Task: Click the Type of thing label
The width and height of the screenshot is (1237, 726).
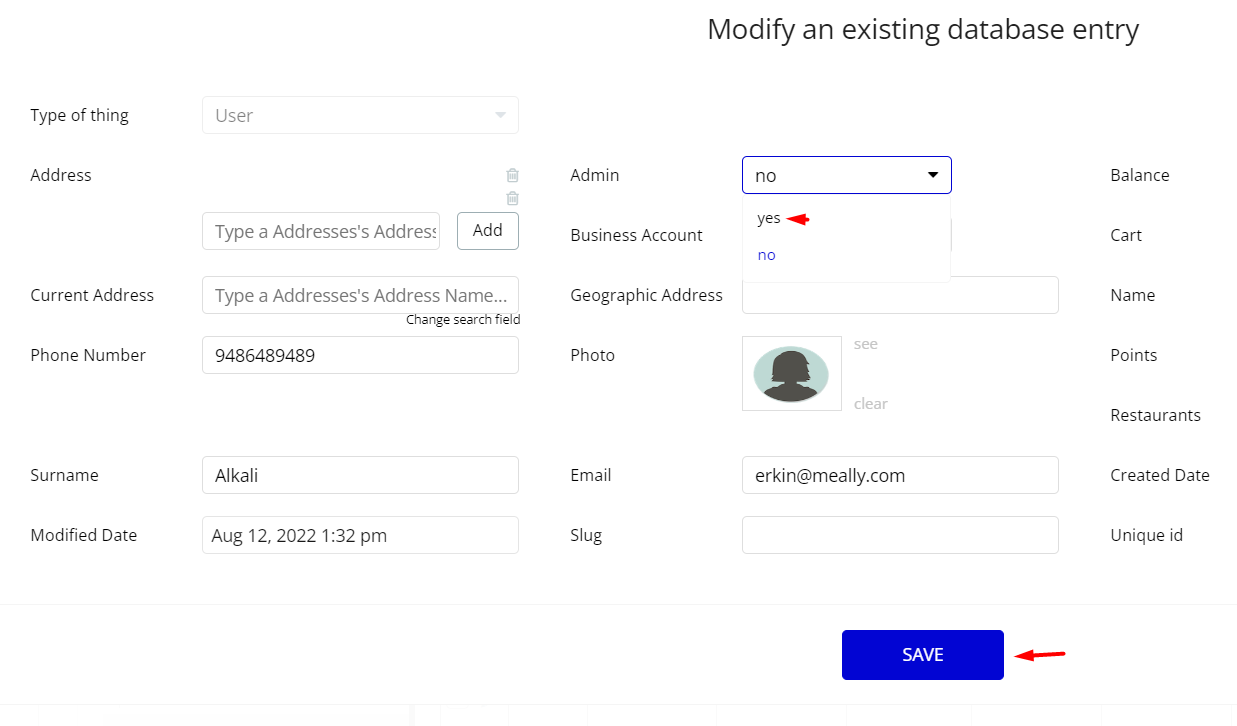Action: (x=80, y=115)
